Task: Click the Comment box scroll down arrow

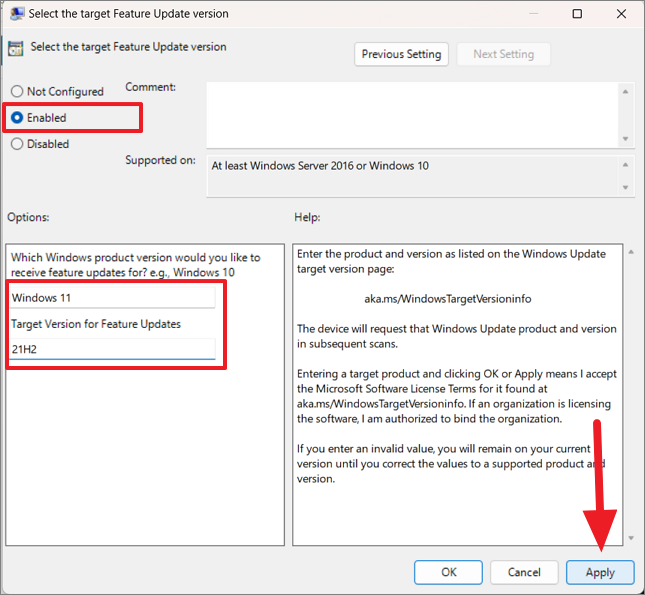Action: 625,139
